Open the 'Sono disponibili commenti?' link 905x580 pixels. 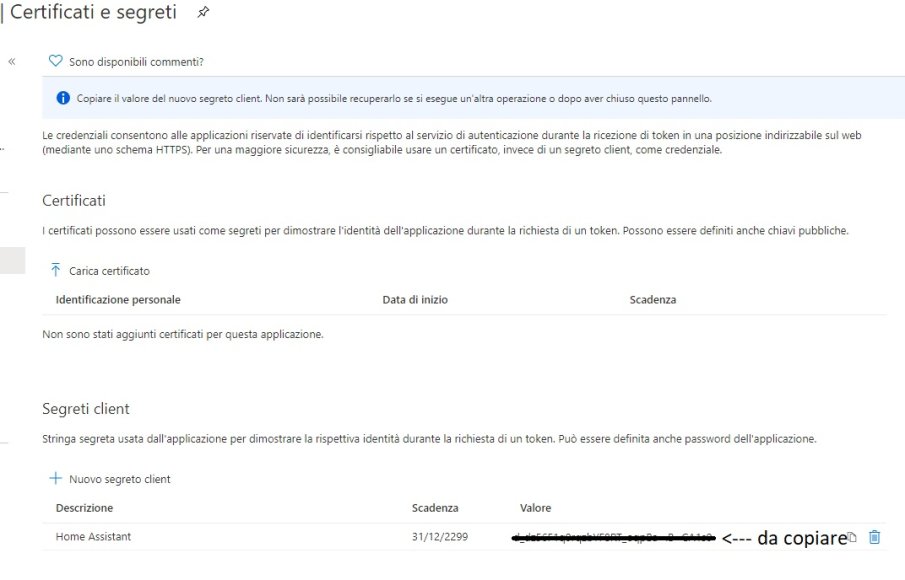click(136, 62)
